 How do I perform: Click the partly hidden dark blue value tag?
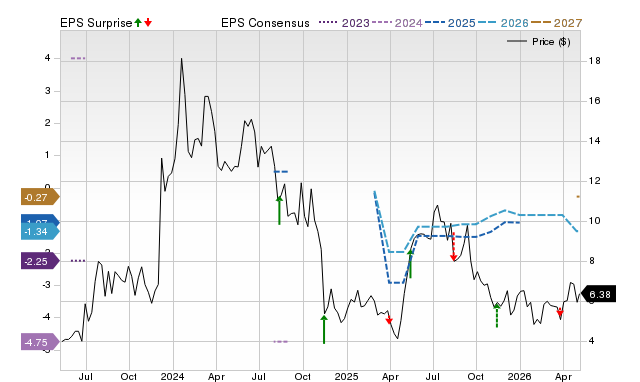click(x=40, y=219)
